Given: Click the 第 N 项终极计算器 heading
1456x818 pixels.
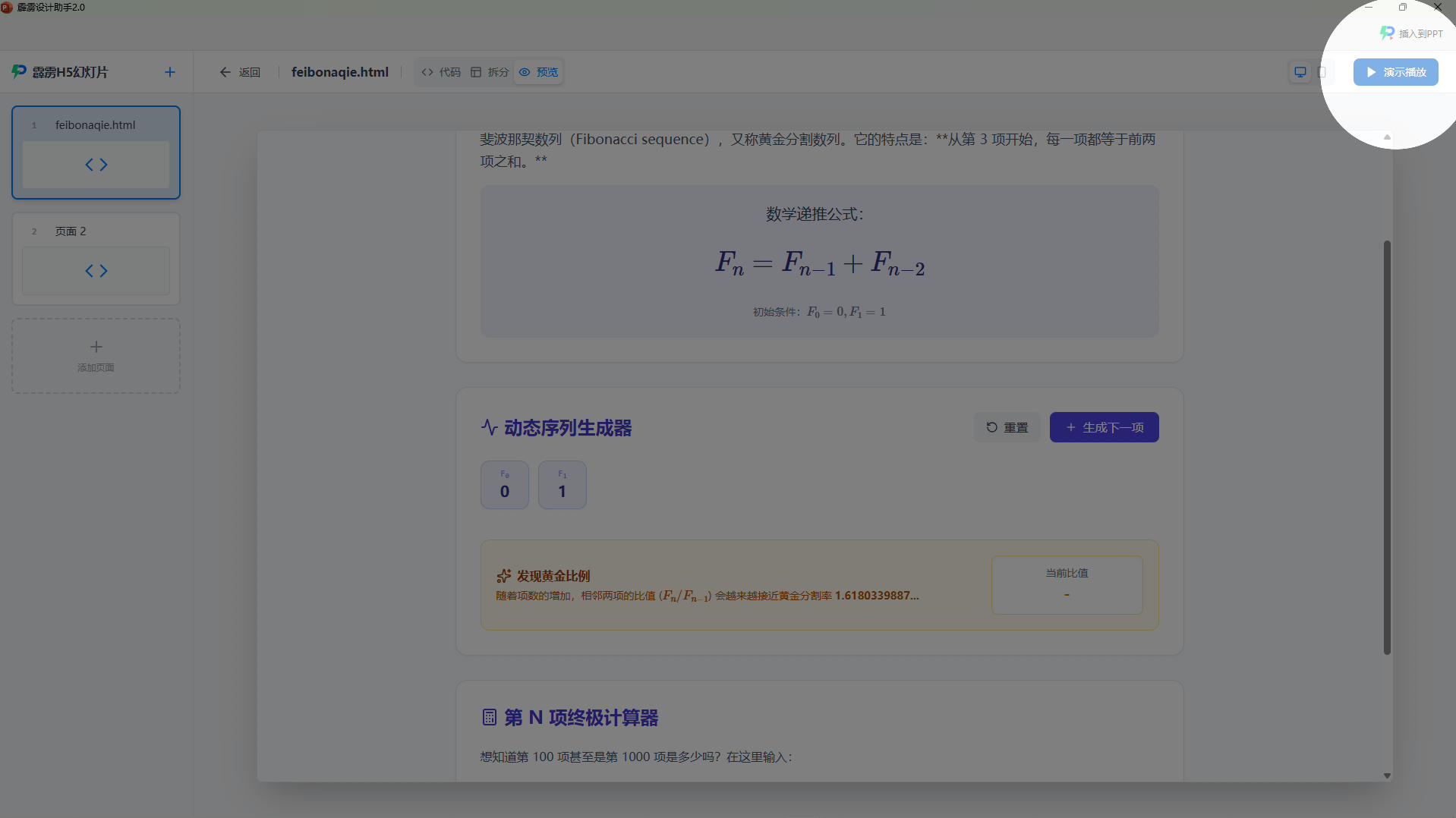Looking at the screenshot, I should click(x=581, y=718).
